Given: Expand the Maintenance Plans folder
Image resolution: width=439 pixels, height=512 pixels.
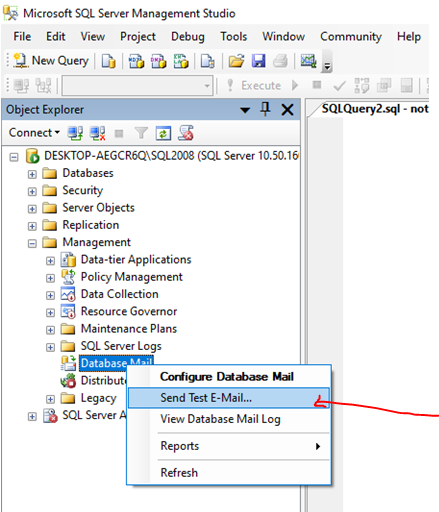Looking at the screenshot, I should coord(50,330).
